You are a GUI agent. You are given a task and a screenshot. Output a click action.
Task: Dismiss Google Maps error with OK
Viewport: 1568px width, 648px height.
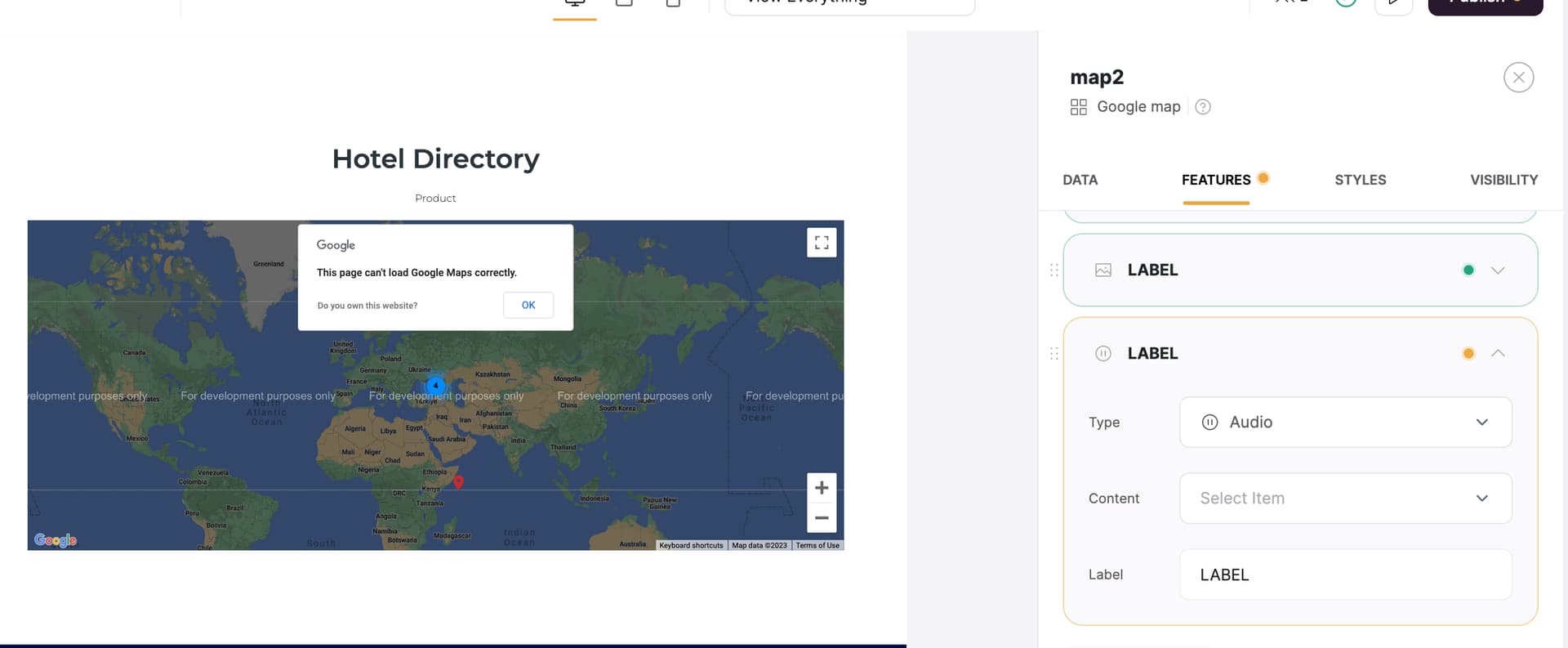pyautogui.click(x=528, y=305)
